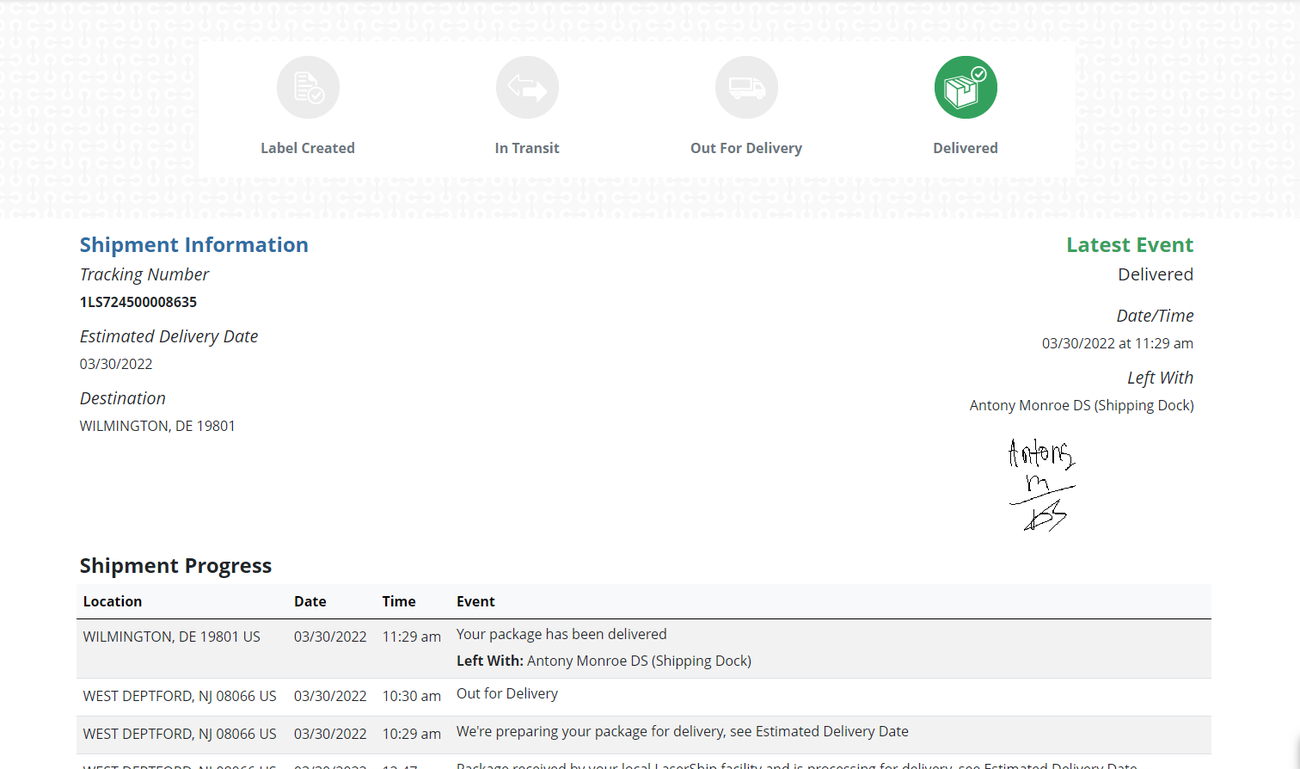Click the date cell in delivered row

pos(330,636)
